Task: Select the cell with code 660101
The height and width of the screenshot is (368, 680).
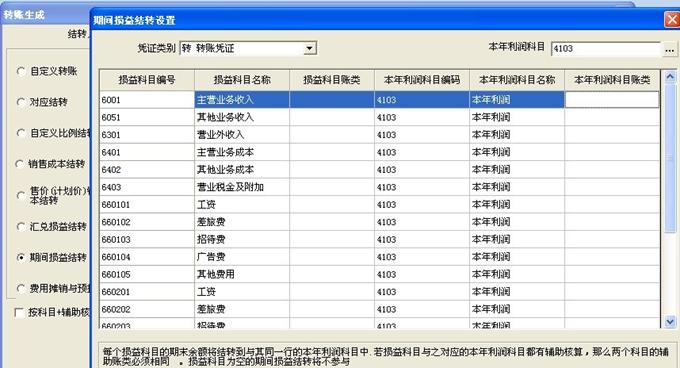Action: [x=147, y=205]
